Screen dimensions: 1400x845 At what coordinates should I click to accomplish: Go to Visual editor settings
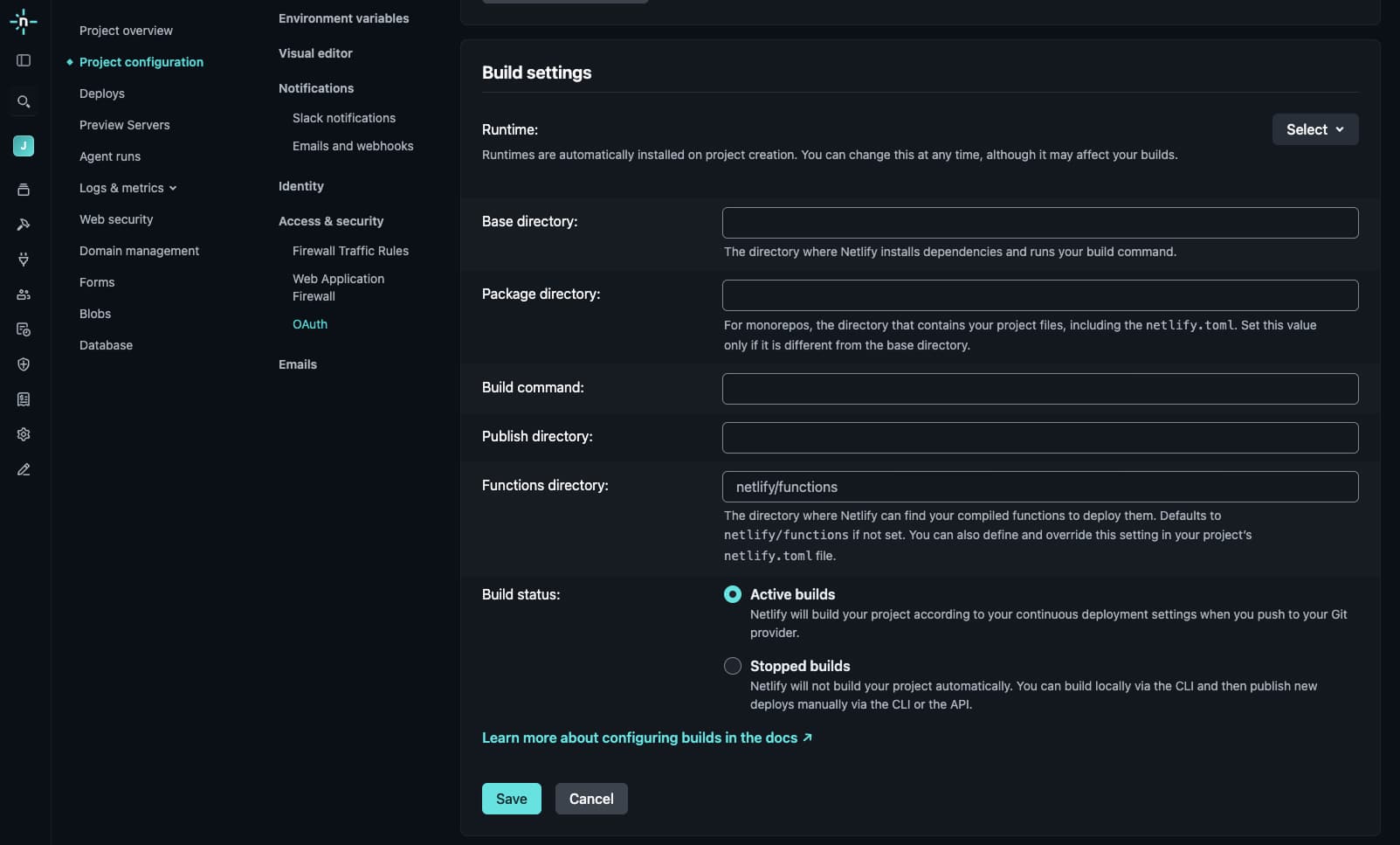(x=315, y=53)
